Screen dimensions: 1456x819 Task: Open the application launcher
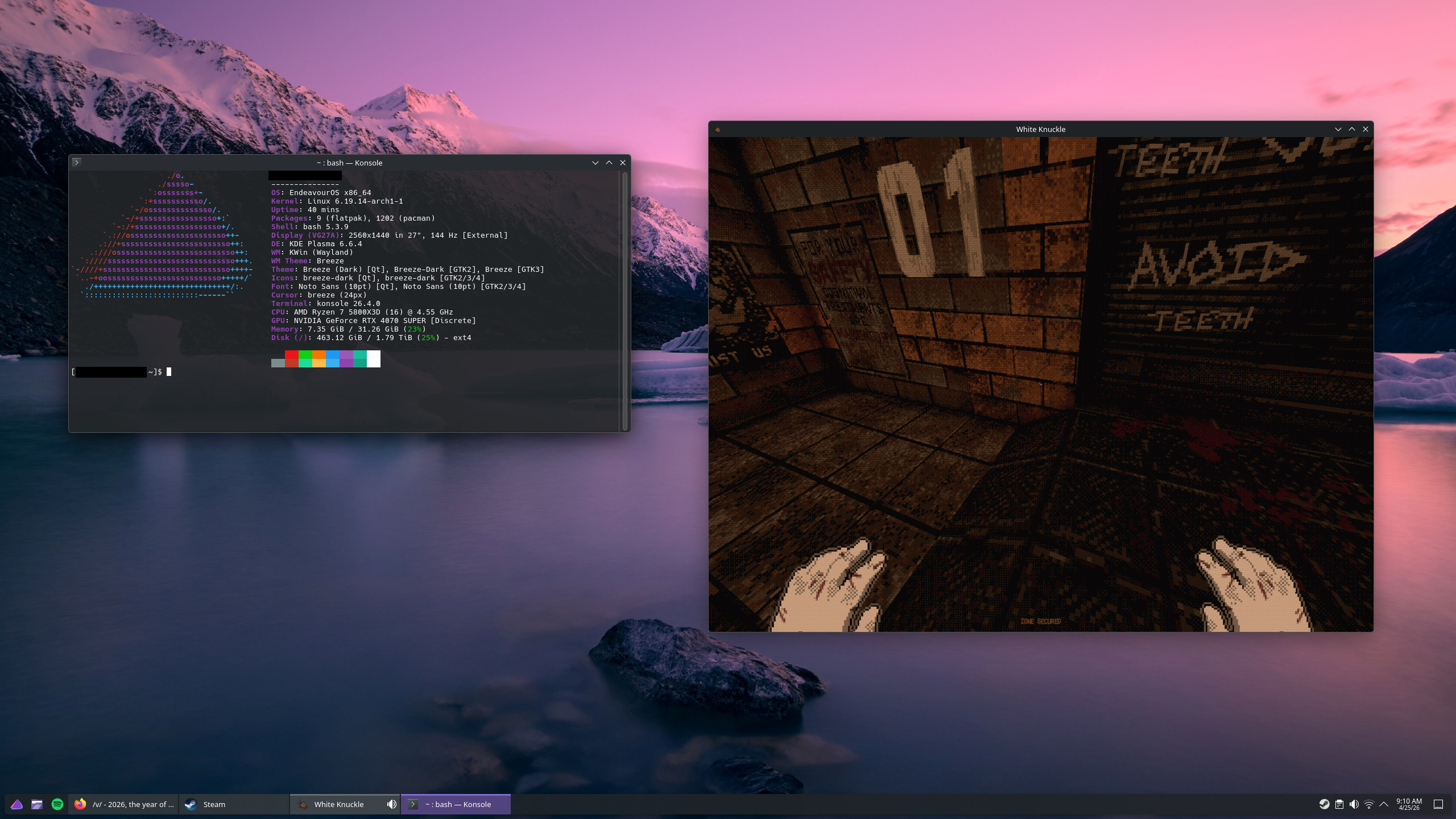click(x=16, y=804)
